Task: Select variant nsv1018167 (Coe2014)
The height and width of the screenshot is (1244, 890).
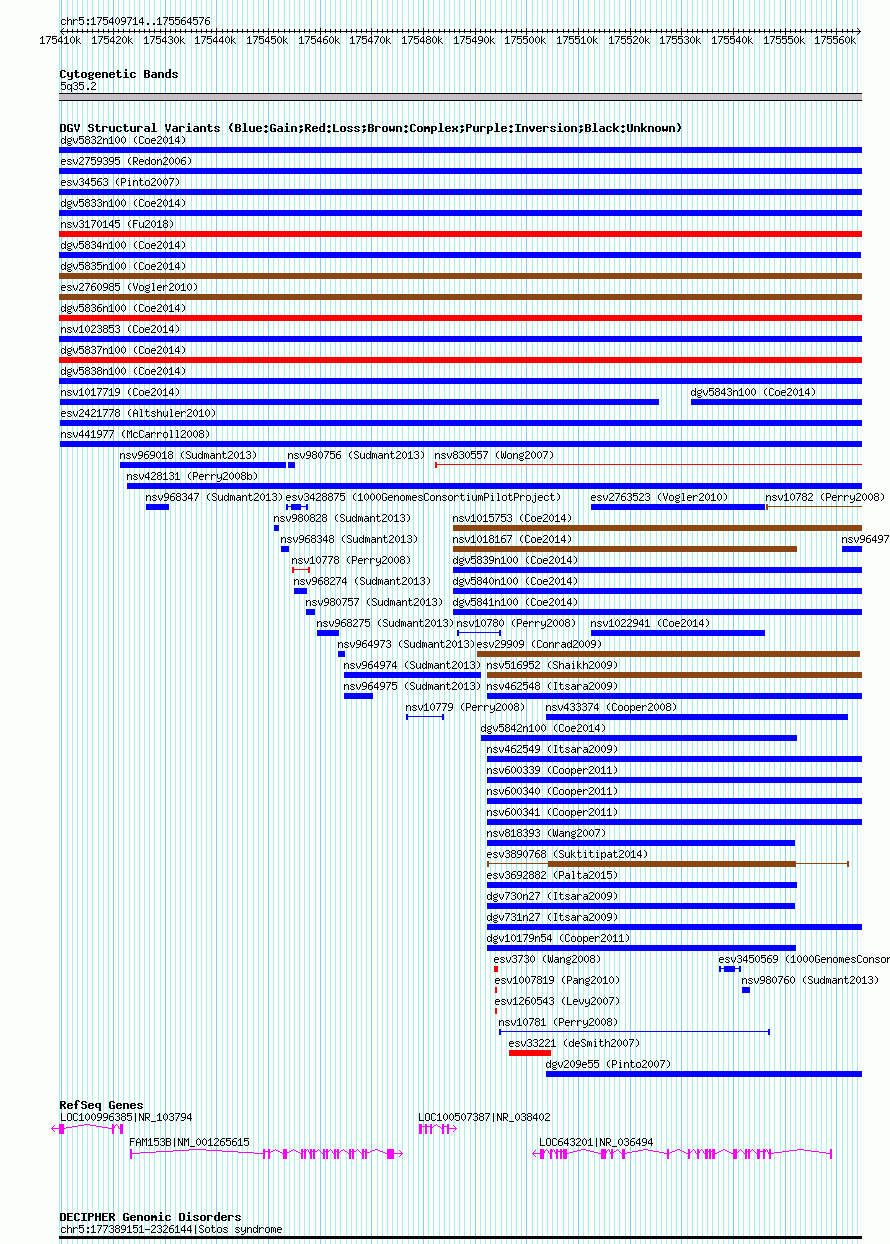Action: tap(625, 549)
